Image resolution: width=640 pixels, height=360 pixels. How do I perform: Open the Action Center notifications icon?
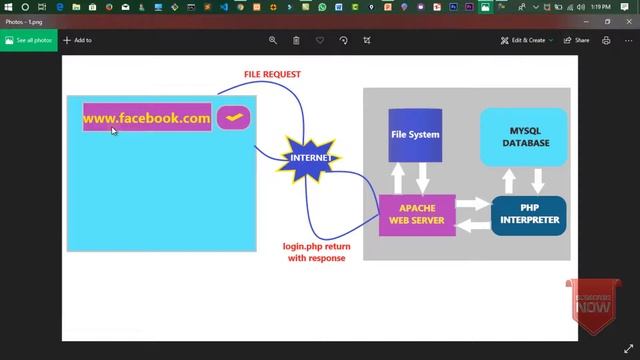(624, 7)
